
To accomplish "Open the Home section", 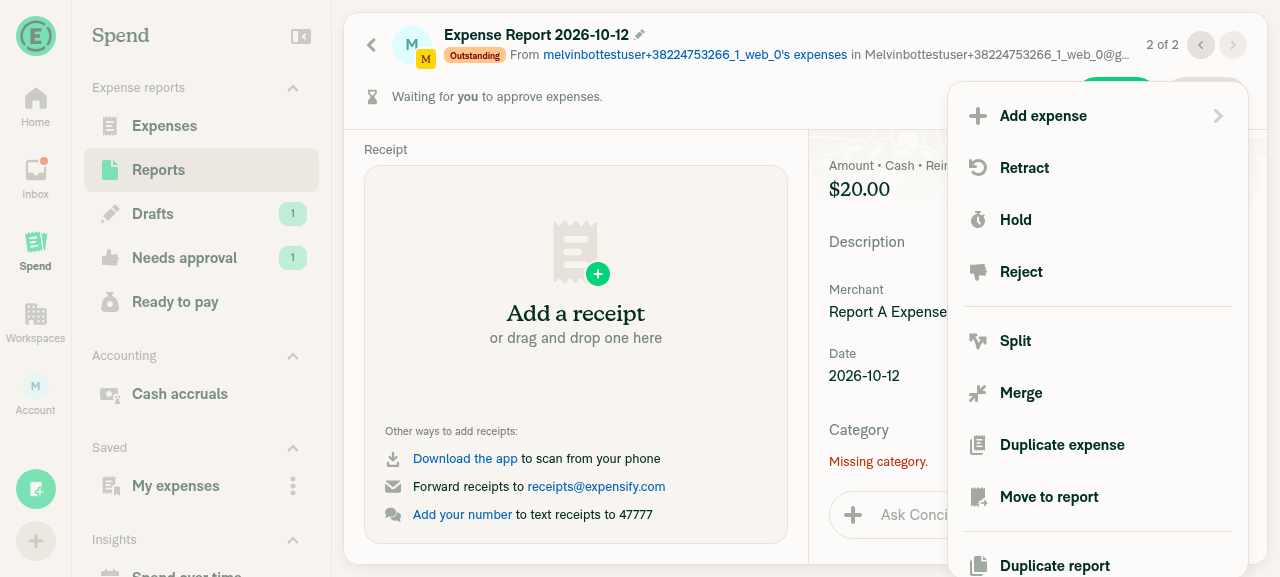I will click(35, 107).
